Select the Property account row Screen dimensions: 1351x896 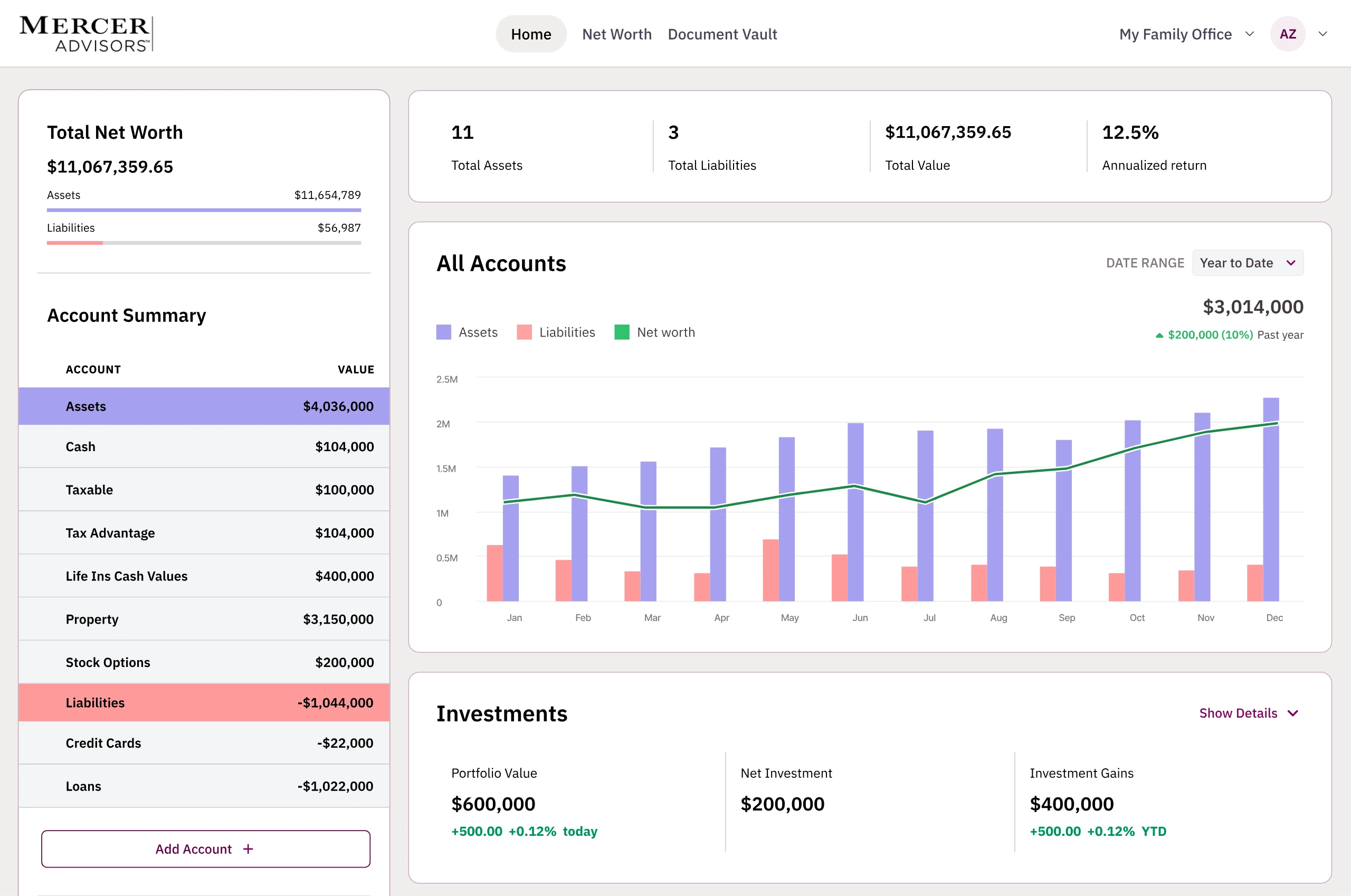click(204, 619)
